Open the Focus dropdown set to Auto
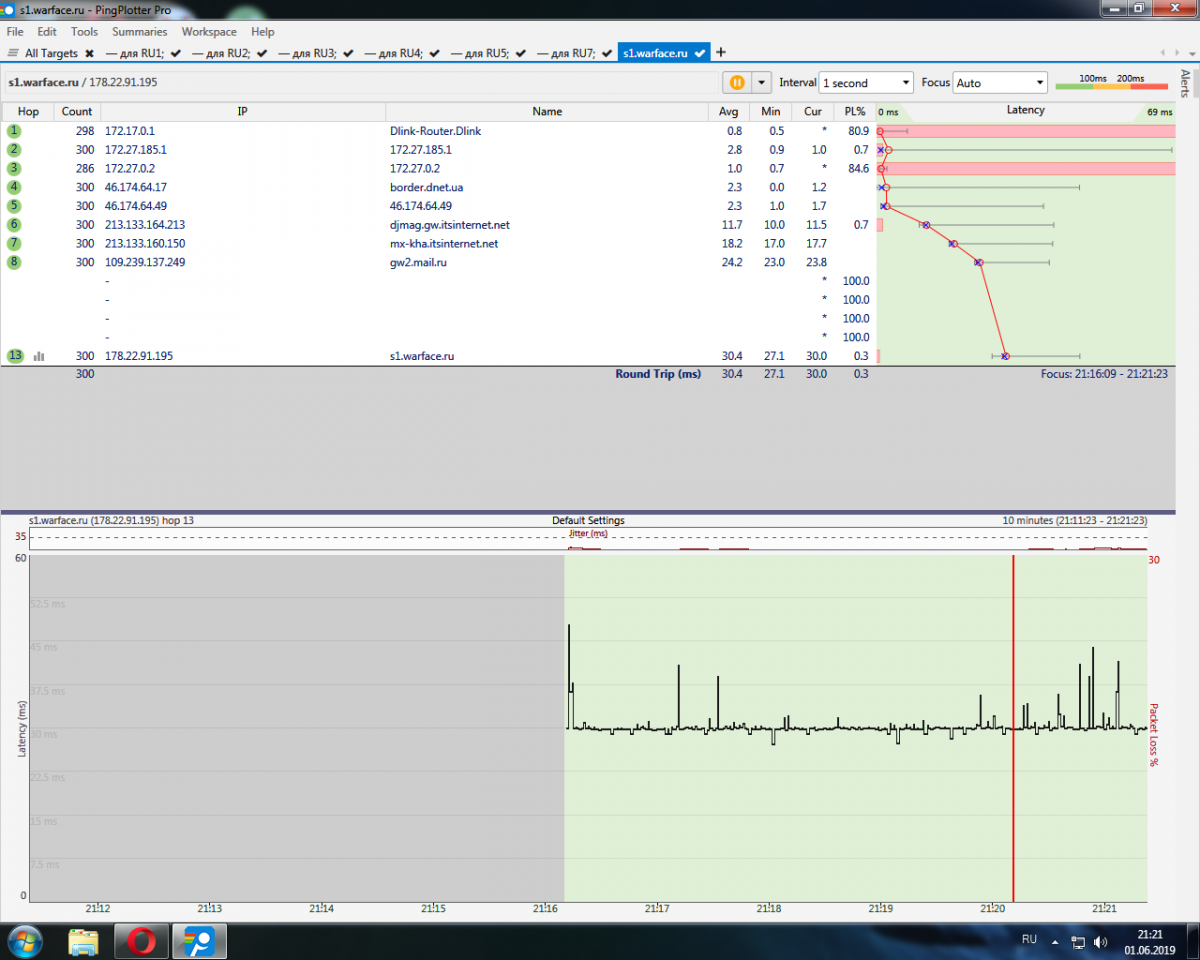 pyautogui.click(x=999, y=83)
